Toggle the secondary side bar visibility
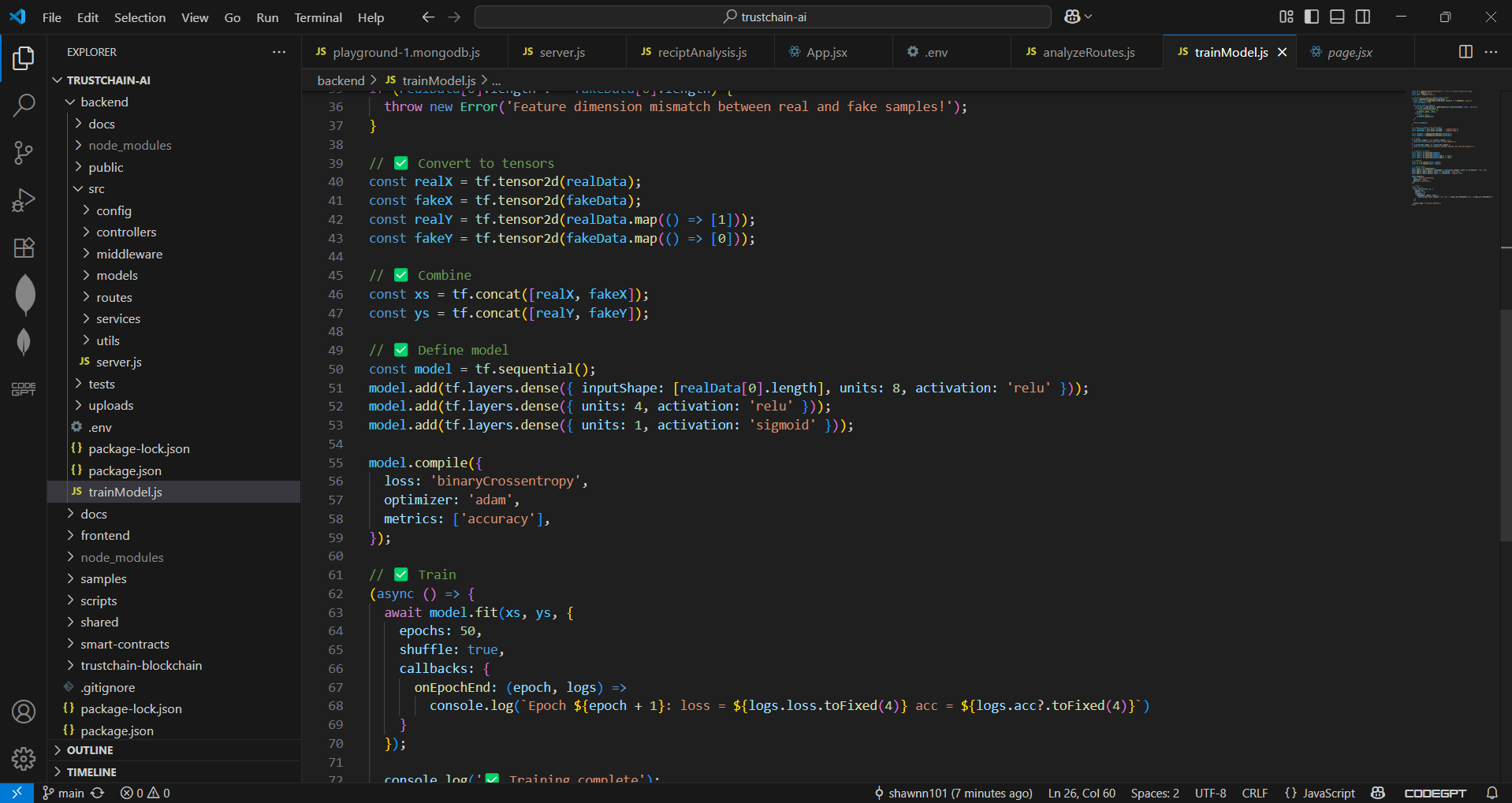 point(1363,17)
